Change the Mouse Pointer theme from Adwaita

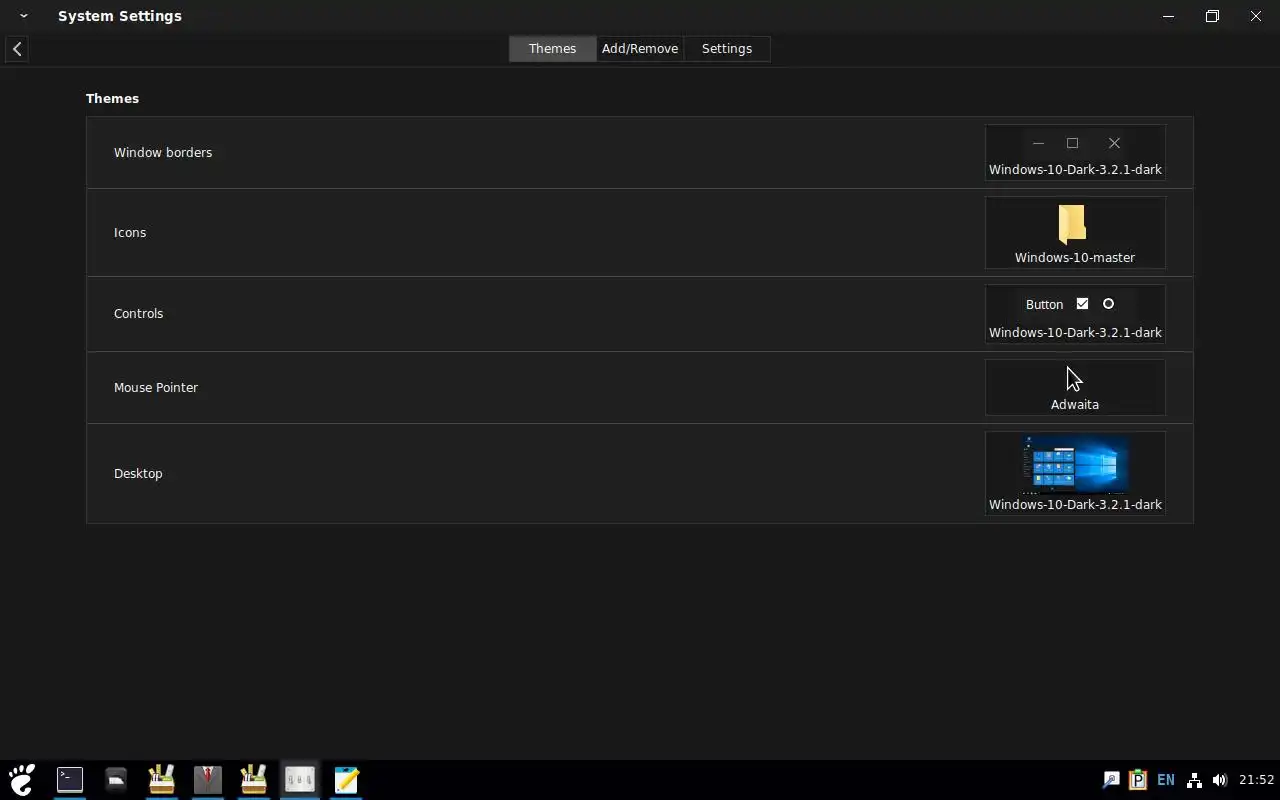coord(1075,387)
